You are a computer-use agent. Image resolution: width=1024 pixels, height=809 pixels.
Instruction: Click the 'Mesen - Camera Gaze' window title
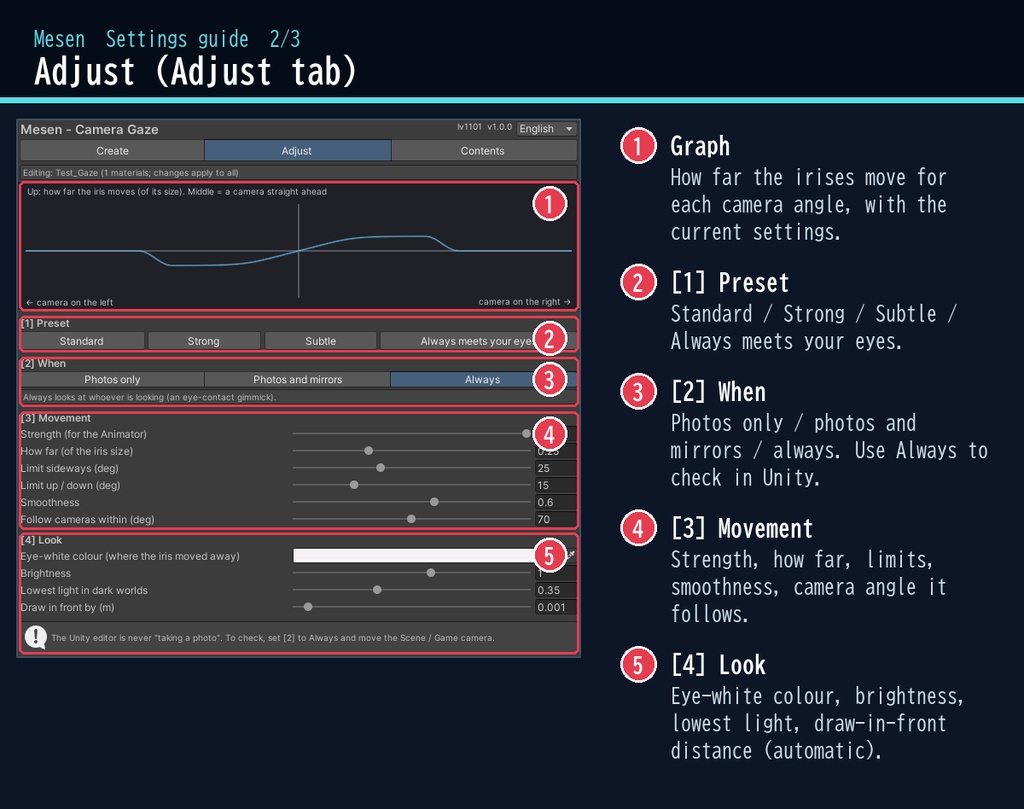[x=89, y=129]
